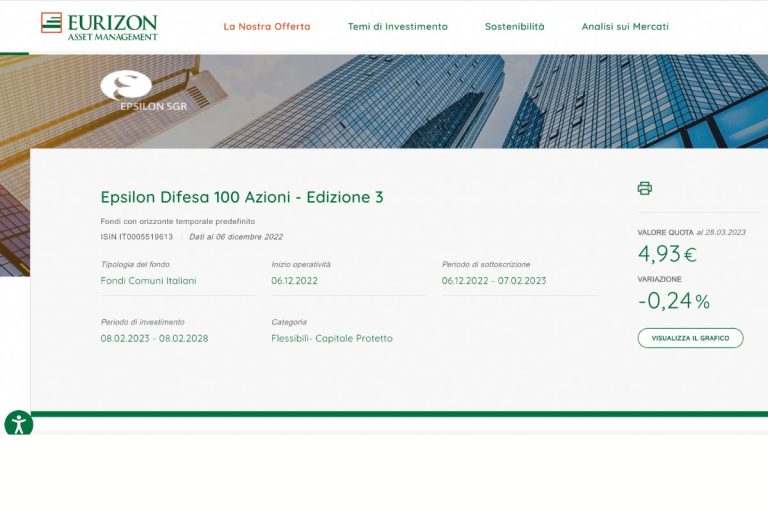768x512 pixels.
Task: Click the Tipologia del fondo label
Action: point(135,264)
